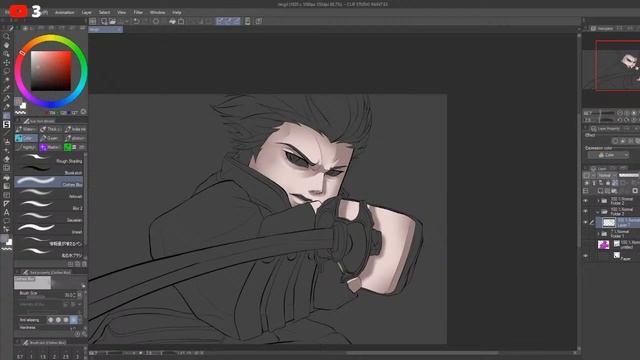Select the 3 brush size preset
This screenshot has width=640, height=360.
click(x=77, y=356)
